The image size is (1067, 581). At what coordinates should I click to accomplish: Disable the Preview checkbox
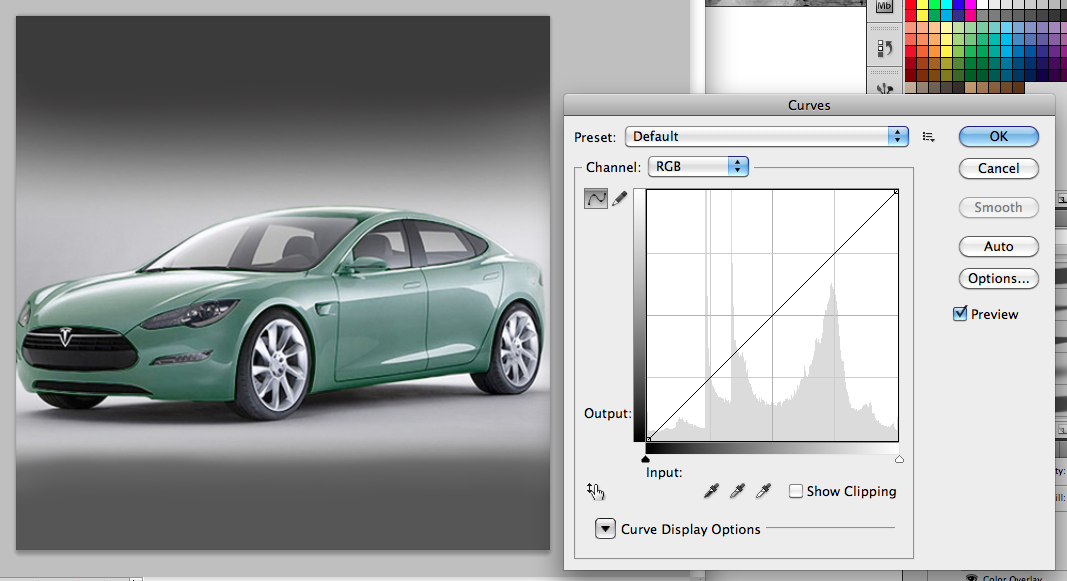(x=961, y=313)
